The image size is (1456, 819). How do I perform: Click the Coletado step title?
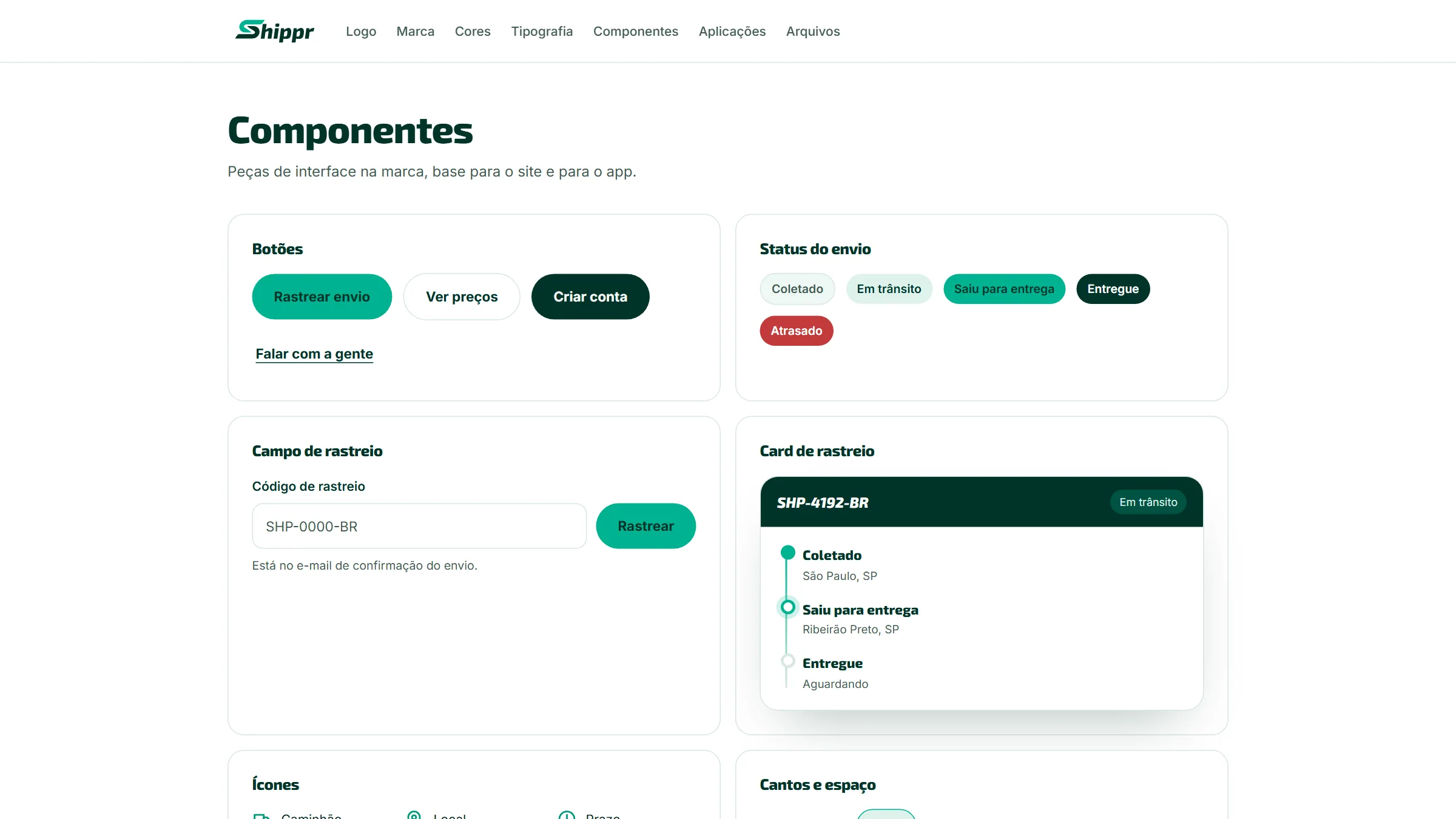click(x=832, y=555)
